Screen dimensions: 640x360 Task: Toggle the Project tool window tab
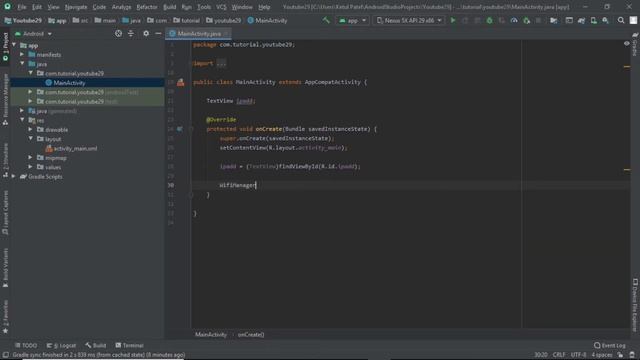pyautogui.click(x=5, y=47)
